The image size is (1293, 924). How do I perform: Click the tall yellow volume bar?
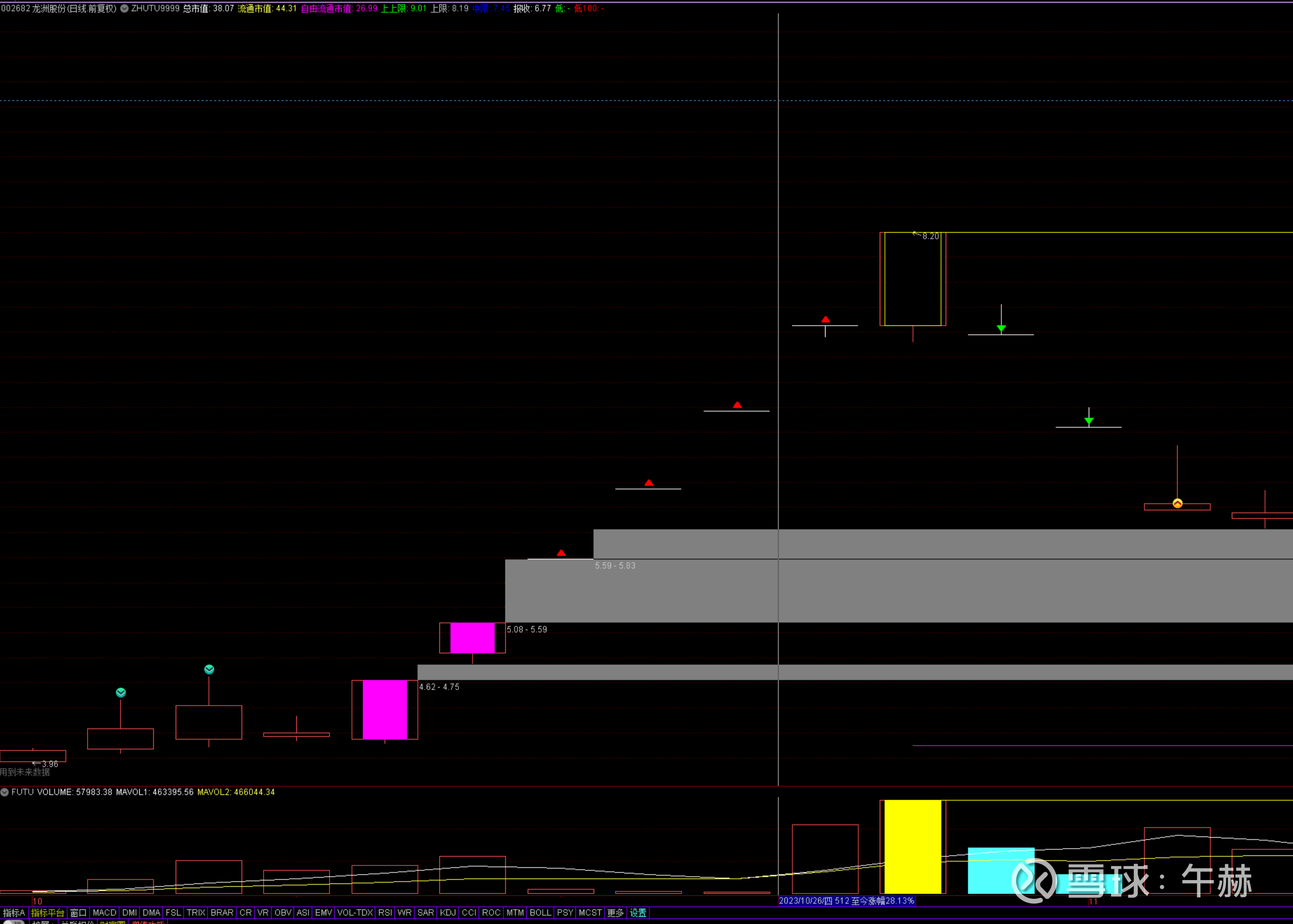pos(912,846)
